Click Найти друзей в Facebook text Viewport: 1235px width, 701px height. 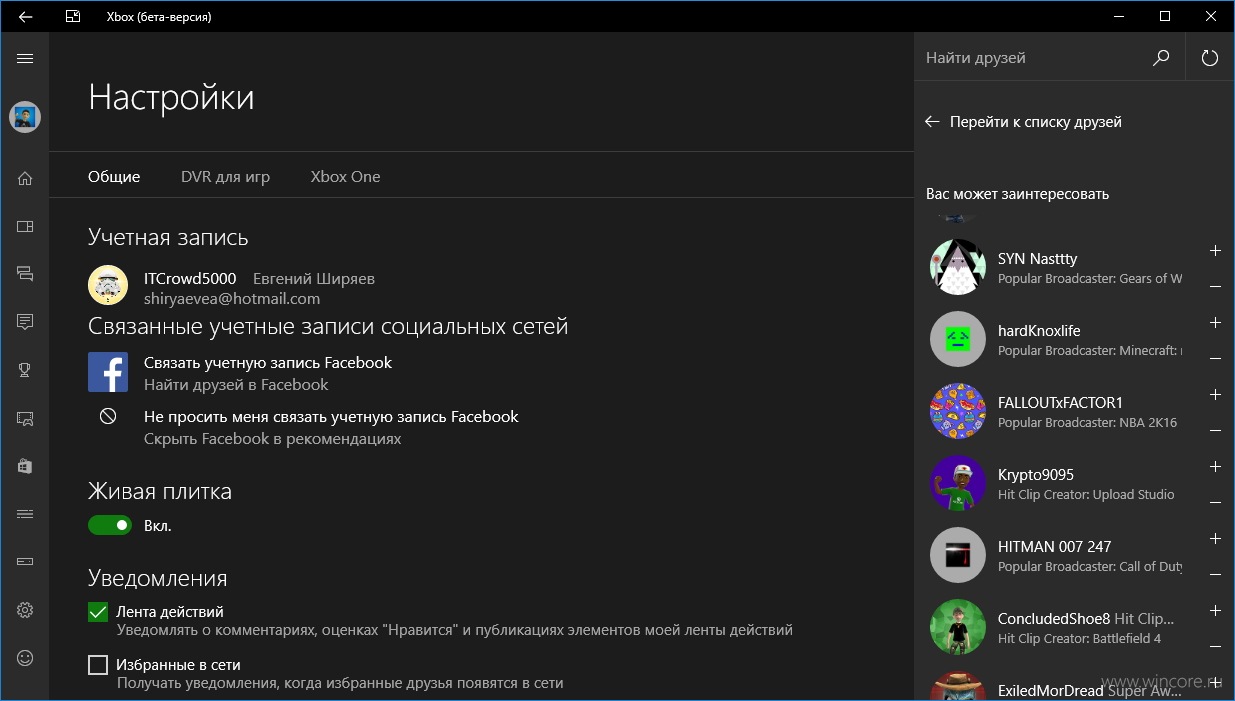236,384
